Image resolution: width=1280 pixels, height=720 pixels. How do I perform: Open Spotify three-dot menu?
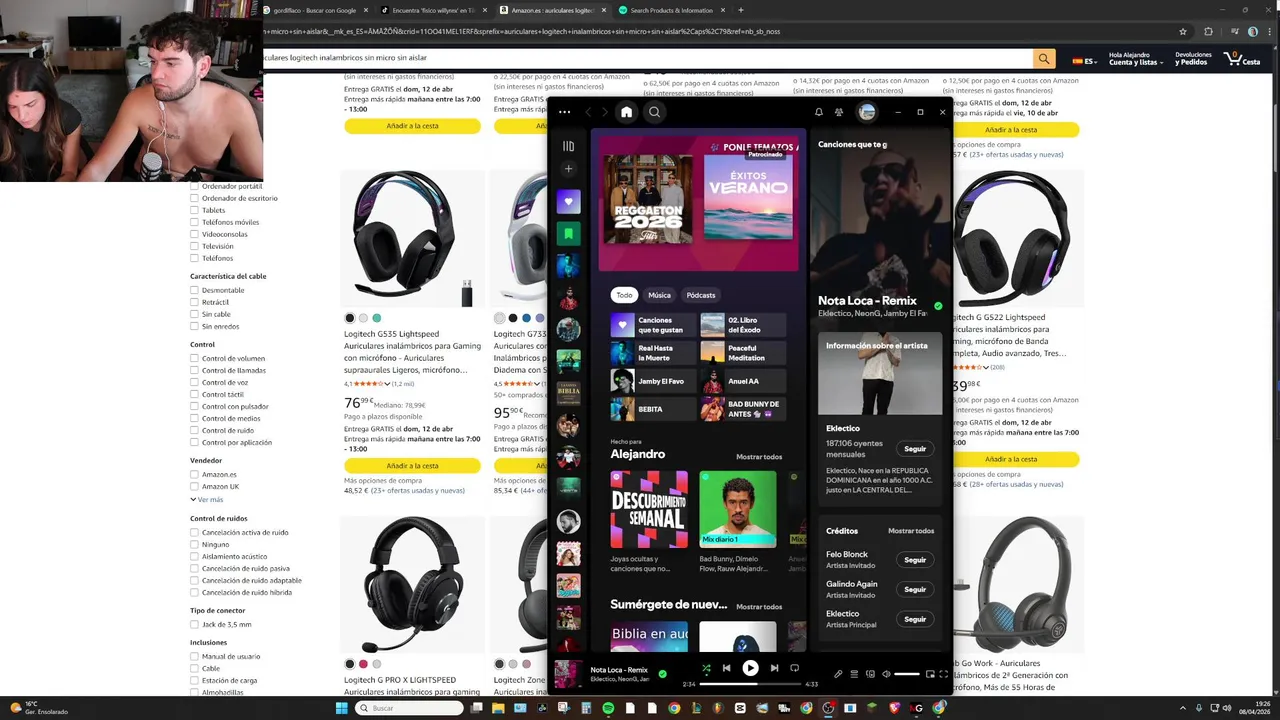[x=565, y=112]
